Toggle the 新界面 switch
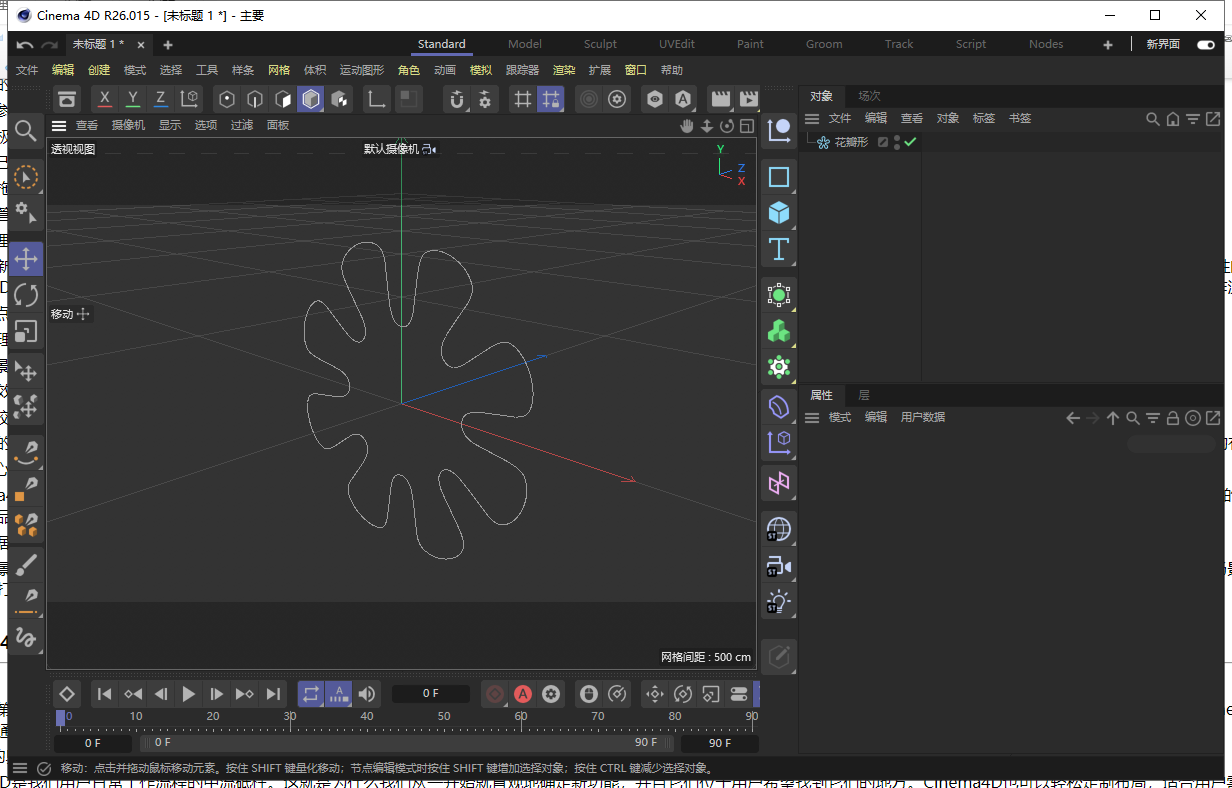The width and height of the screenshot is (1232, 788). [x=1206, y=44]
